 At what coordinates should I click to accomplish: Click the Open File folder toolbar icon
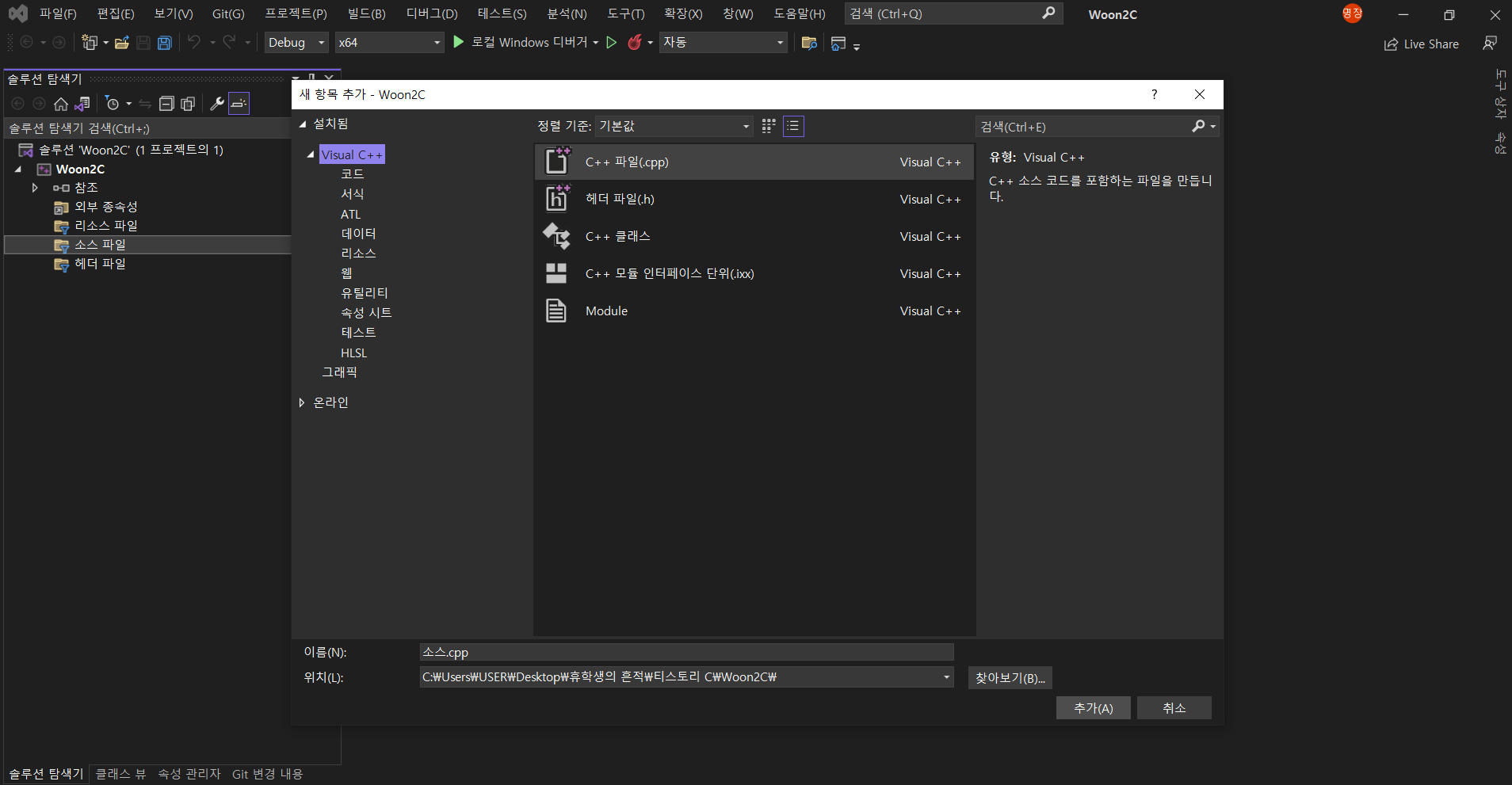(x=122, y=43)
